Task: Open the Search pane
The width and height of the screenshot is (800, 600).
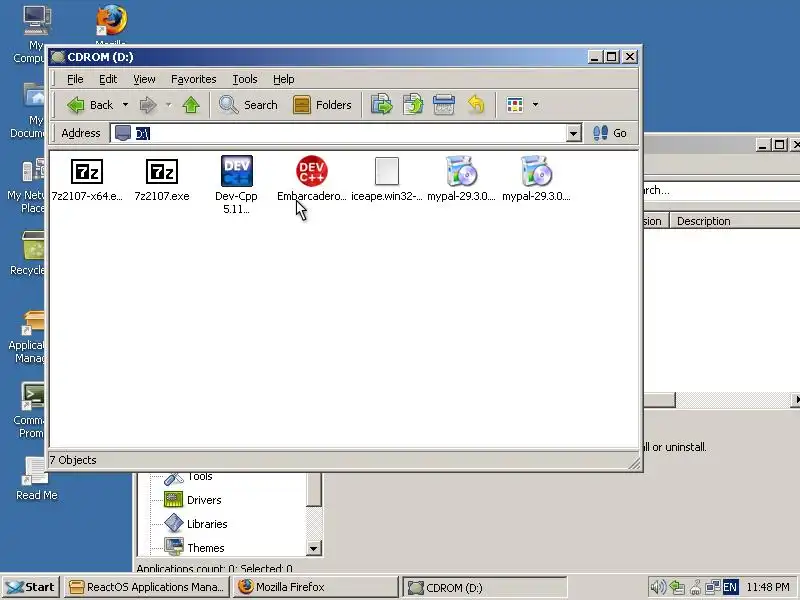Action: [x=248, y=105]
